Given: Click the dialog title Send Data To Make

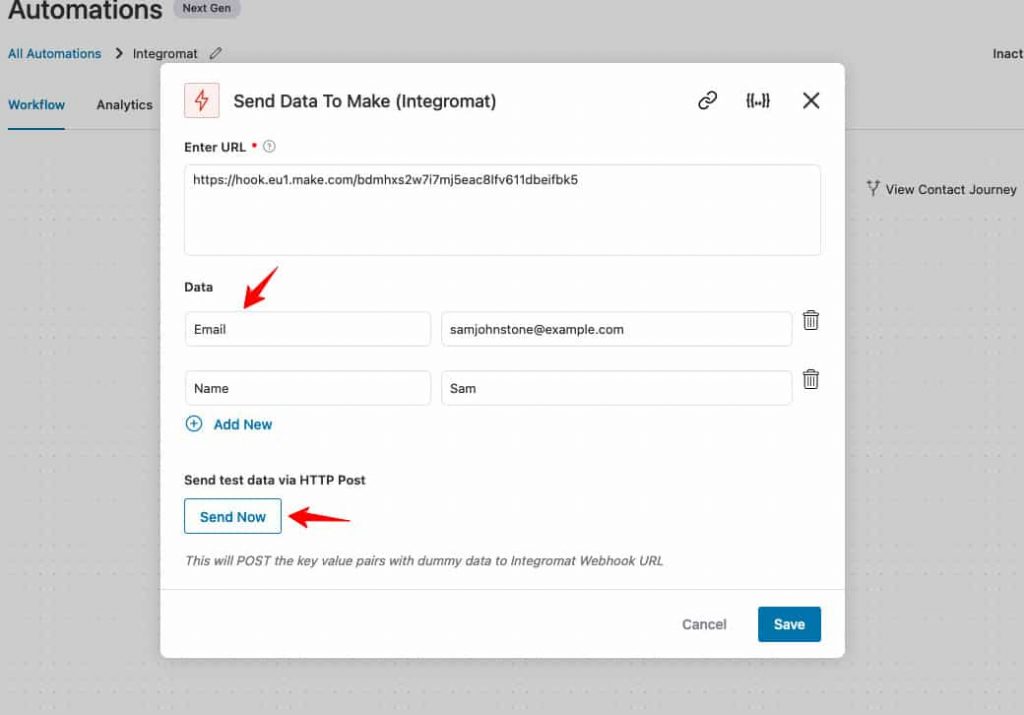Looking at the screenshot, I should 364,101.
